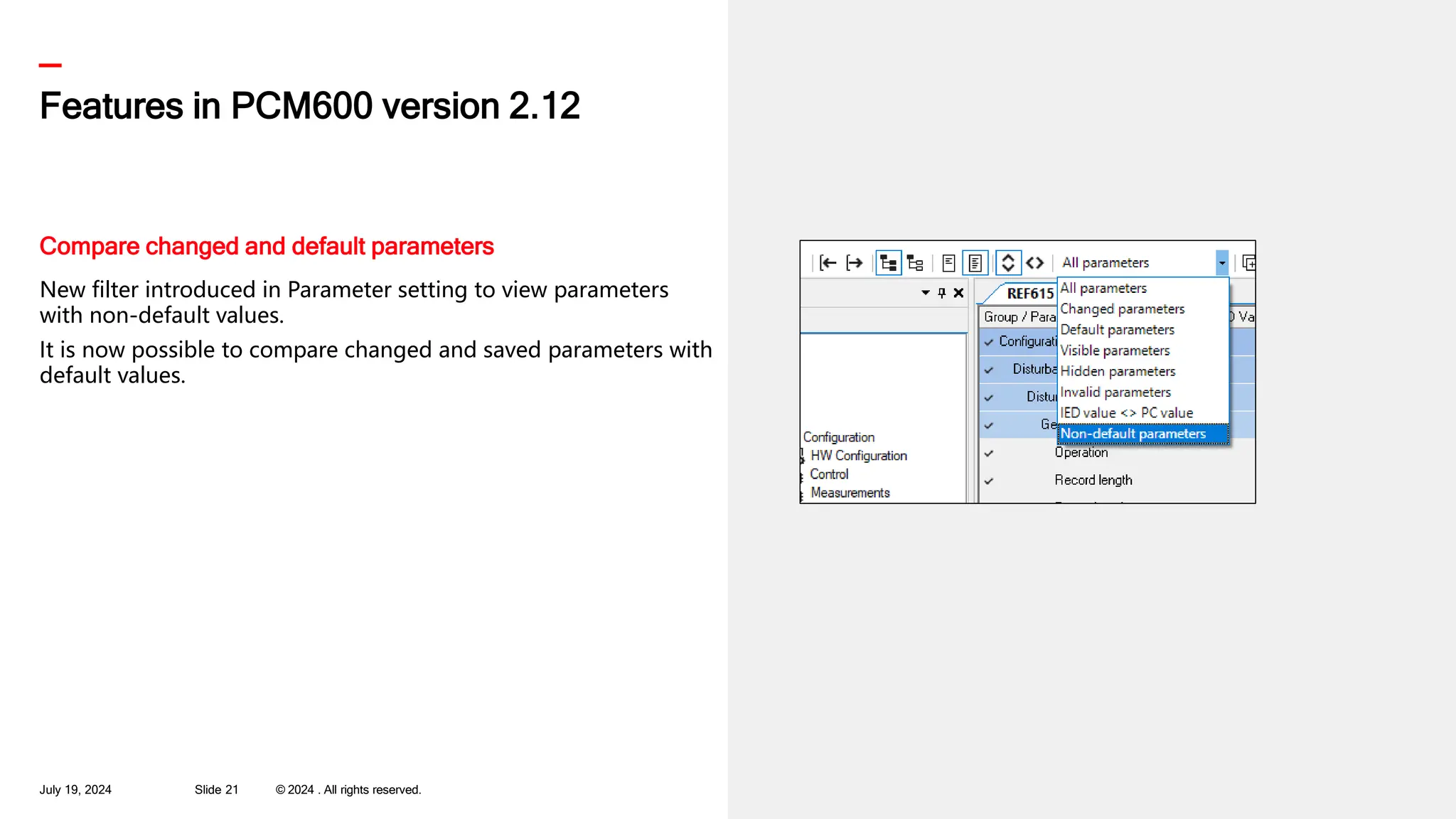Click the outlined tree structure toolbar icon

(915, 264)
